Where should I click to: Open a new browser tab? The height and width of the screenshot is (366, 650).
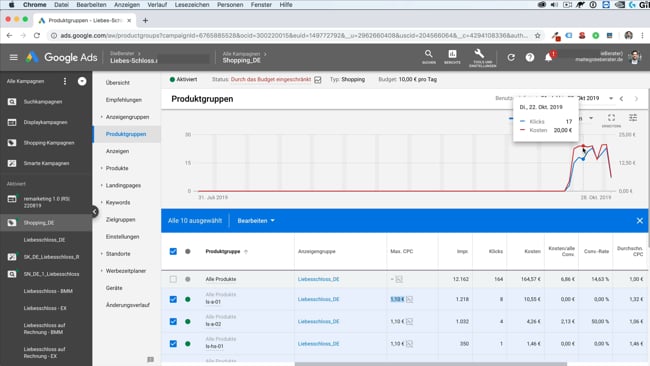pos(145,20)
